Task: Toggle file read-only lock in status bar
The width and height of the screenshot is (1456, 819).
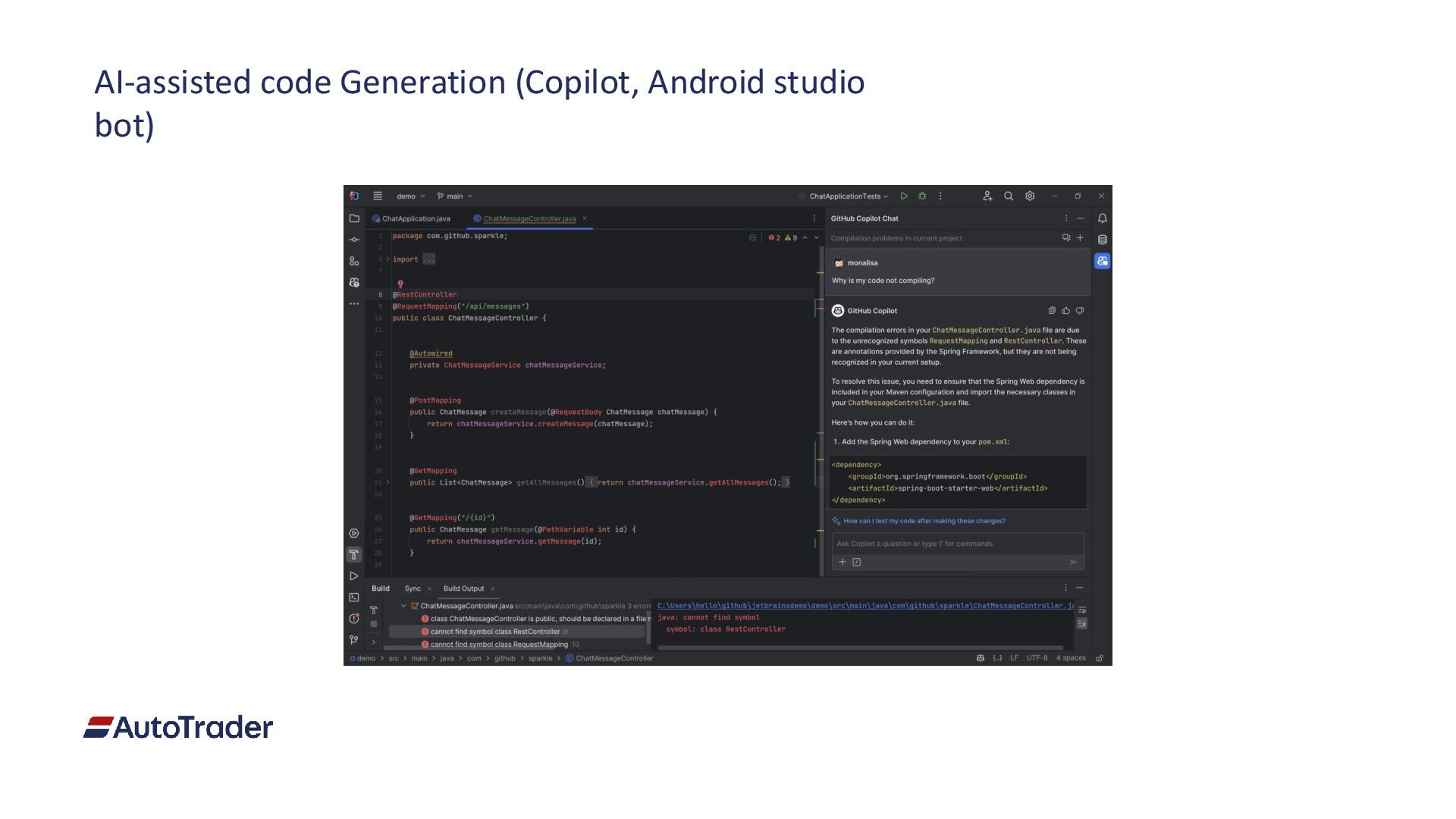Action: click(x=1100, y=658)
